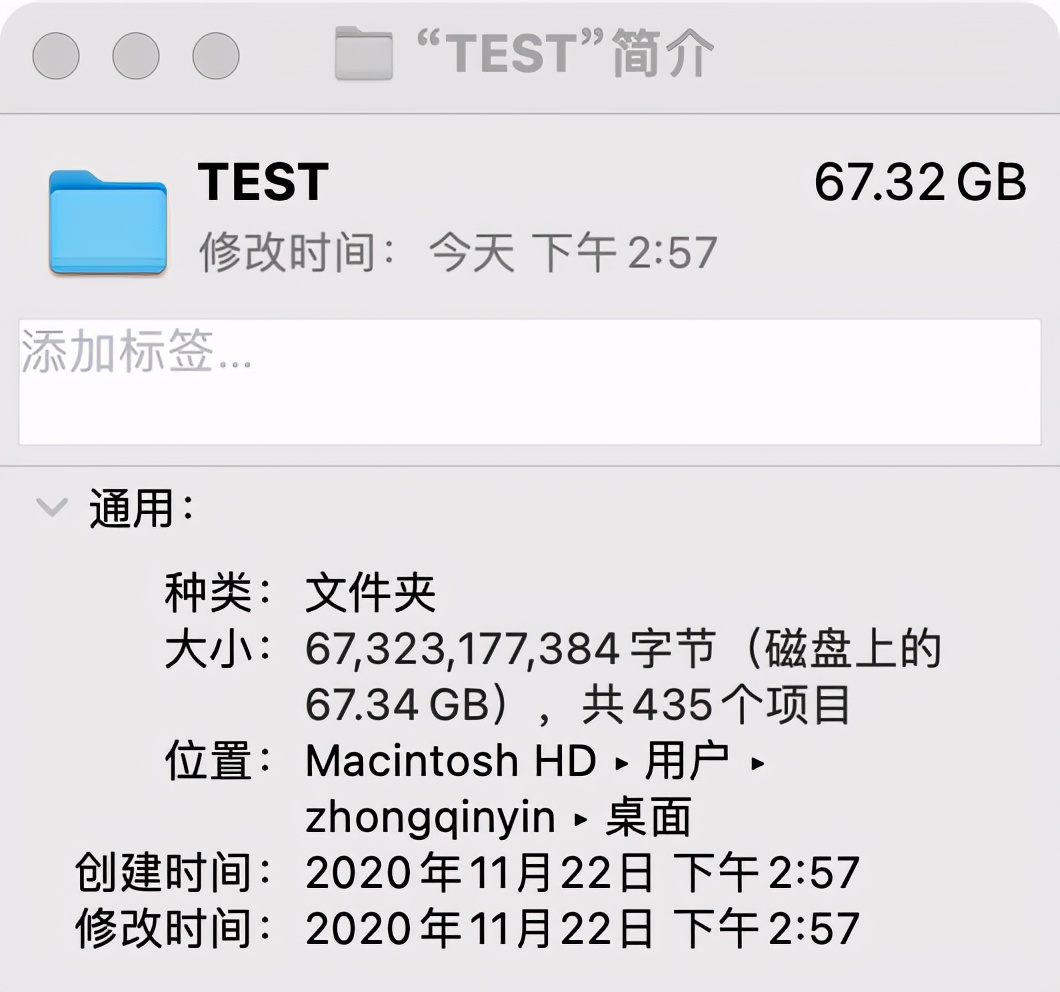Click zhongqinyin in the location path
This screenshot has width=1060, height=992.
(428, 817)
